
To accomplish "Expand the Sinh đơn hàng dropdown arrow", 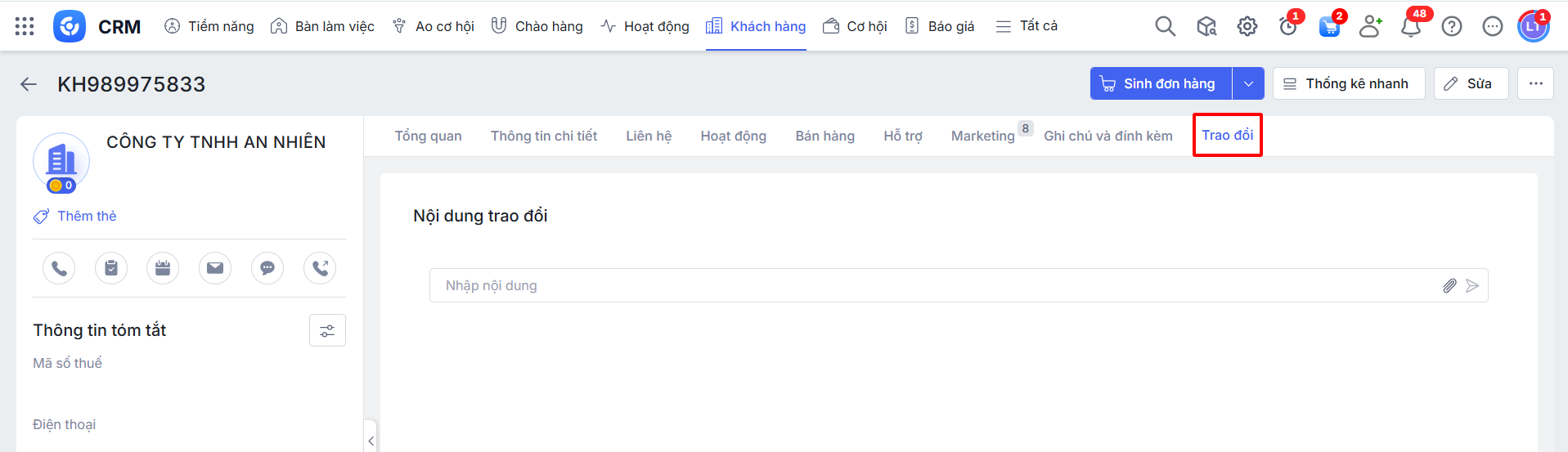I will point(1248,83).
